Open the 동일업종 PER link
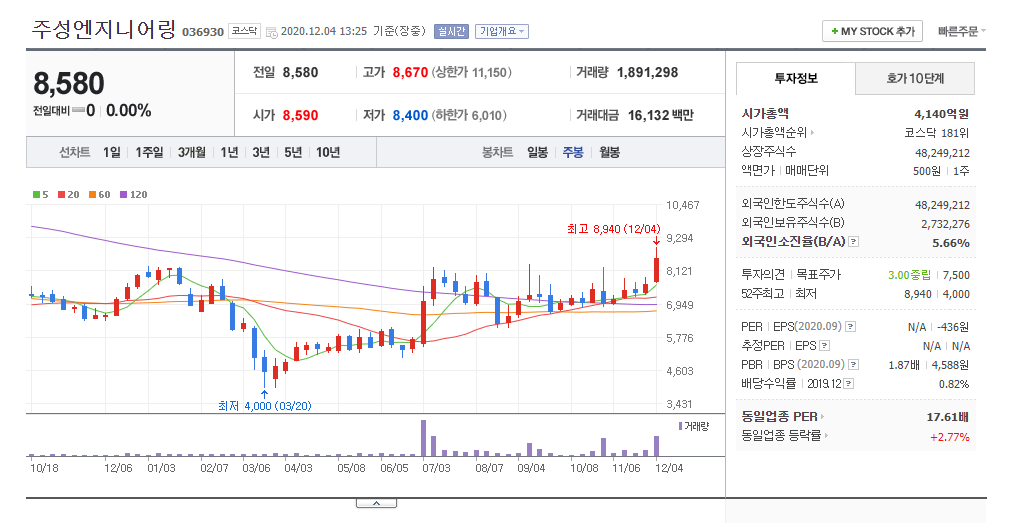Viewport: 1013px width, 523px height. (x=780, y=417)
